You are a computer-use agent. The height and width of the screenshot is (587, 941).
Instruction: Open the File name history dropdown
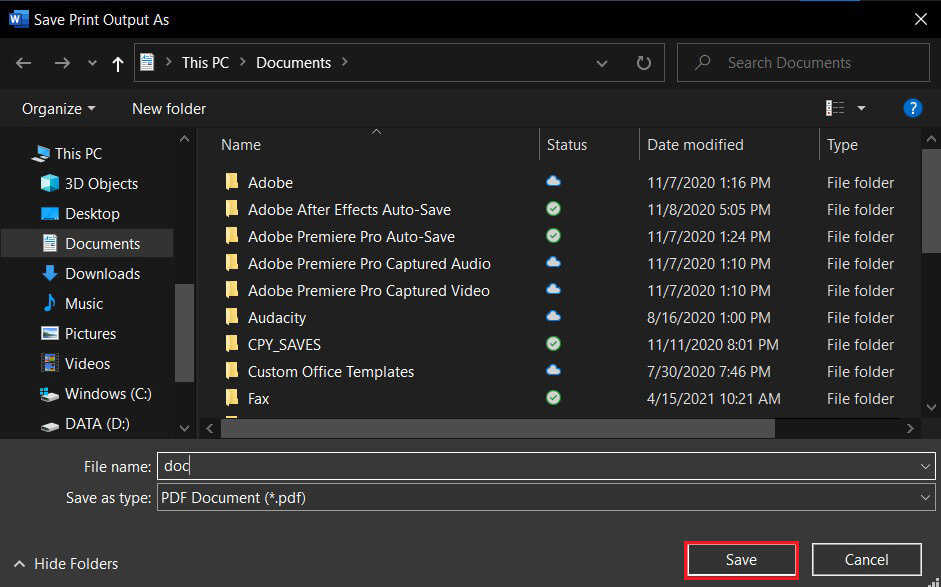(x=925, y=466)
